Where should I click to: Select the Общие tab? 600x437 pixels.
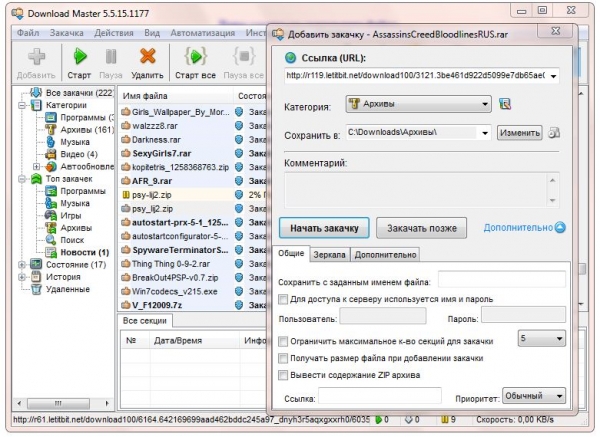coord(291,253)
